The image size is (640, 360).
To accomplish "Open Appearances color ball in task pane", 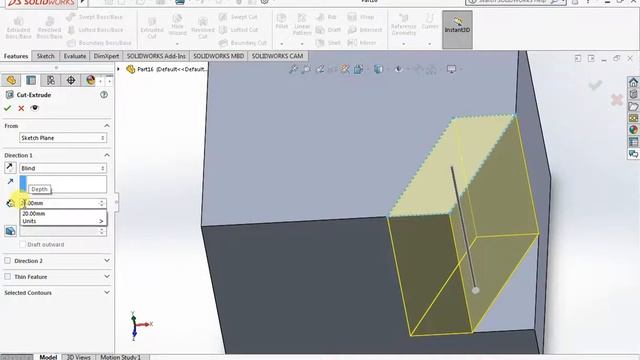I will 633,130.
